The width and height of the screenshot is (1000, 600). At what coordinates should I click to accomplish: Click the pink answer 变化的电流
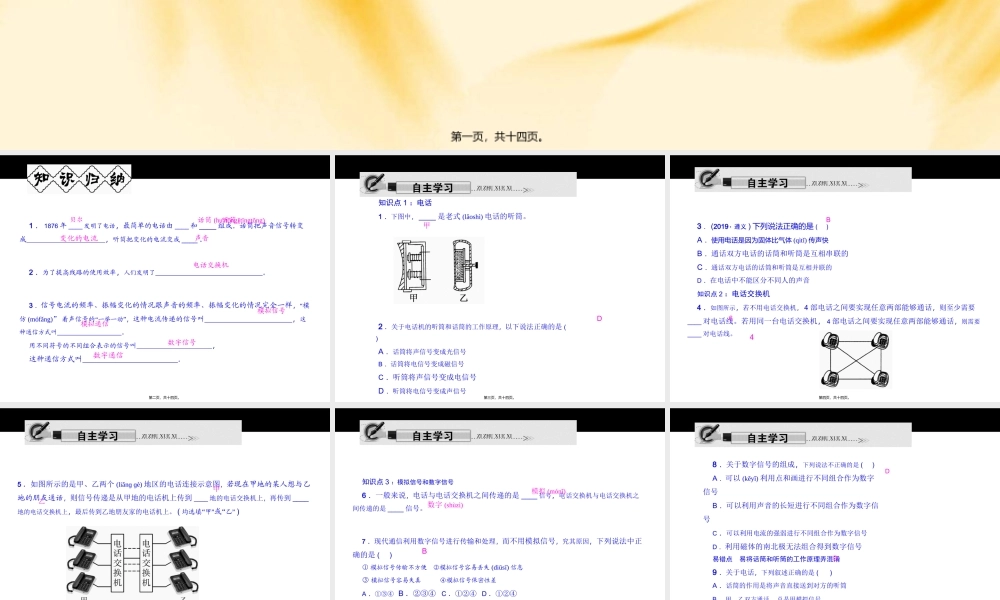[x=80, y=239]
